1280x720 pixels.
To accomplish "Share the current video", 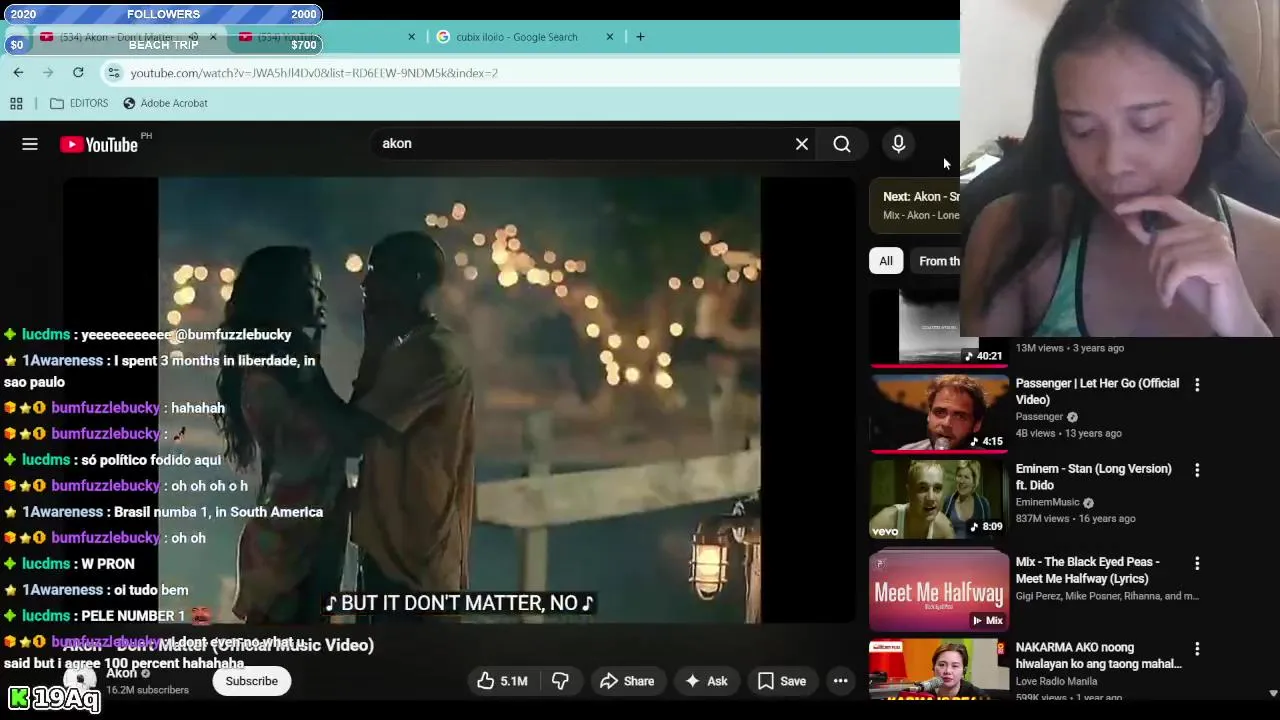I will coord(627,681).
